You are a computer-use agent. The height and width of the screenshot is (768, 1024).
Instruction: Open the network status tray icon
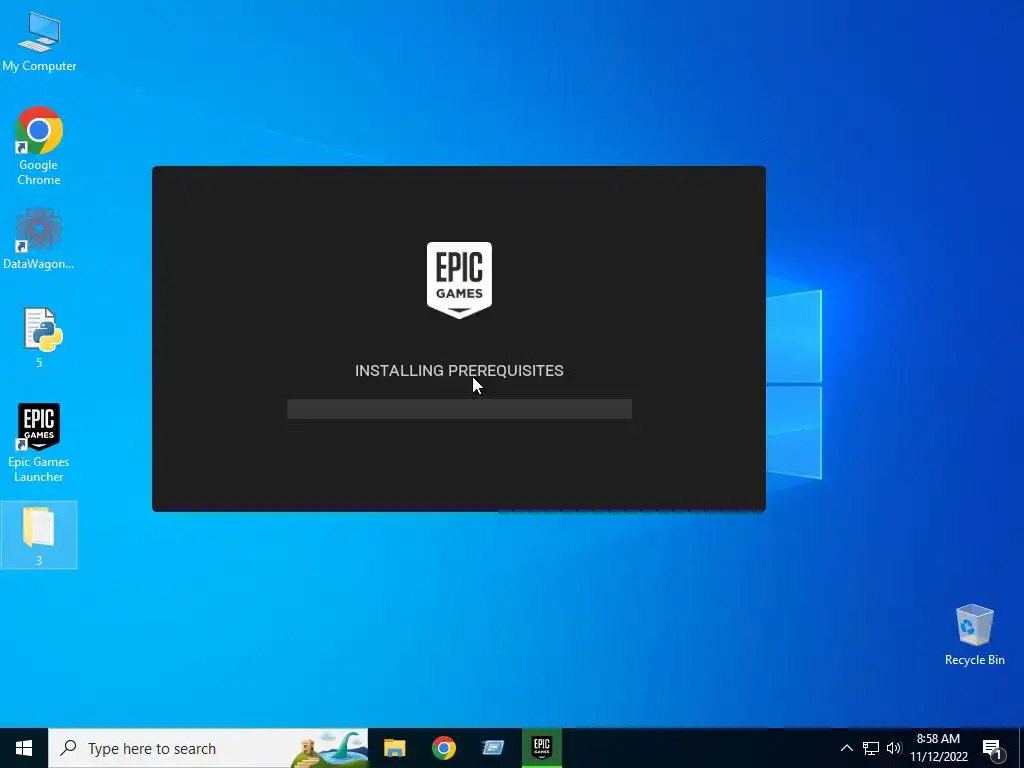pos(871,748)
